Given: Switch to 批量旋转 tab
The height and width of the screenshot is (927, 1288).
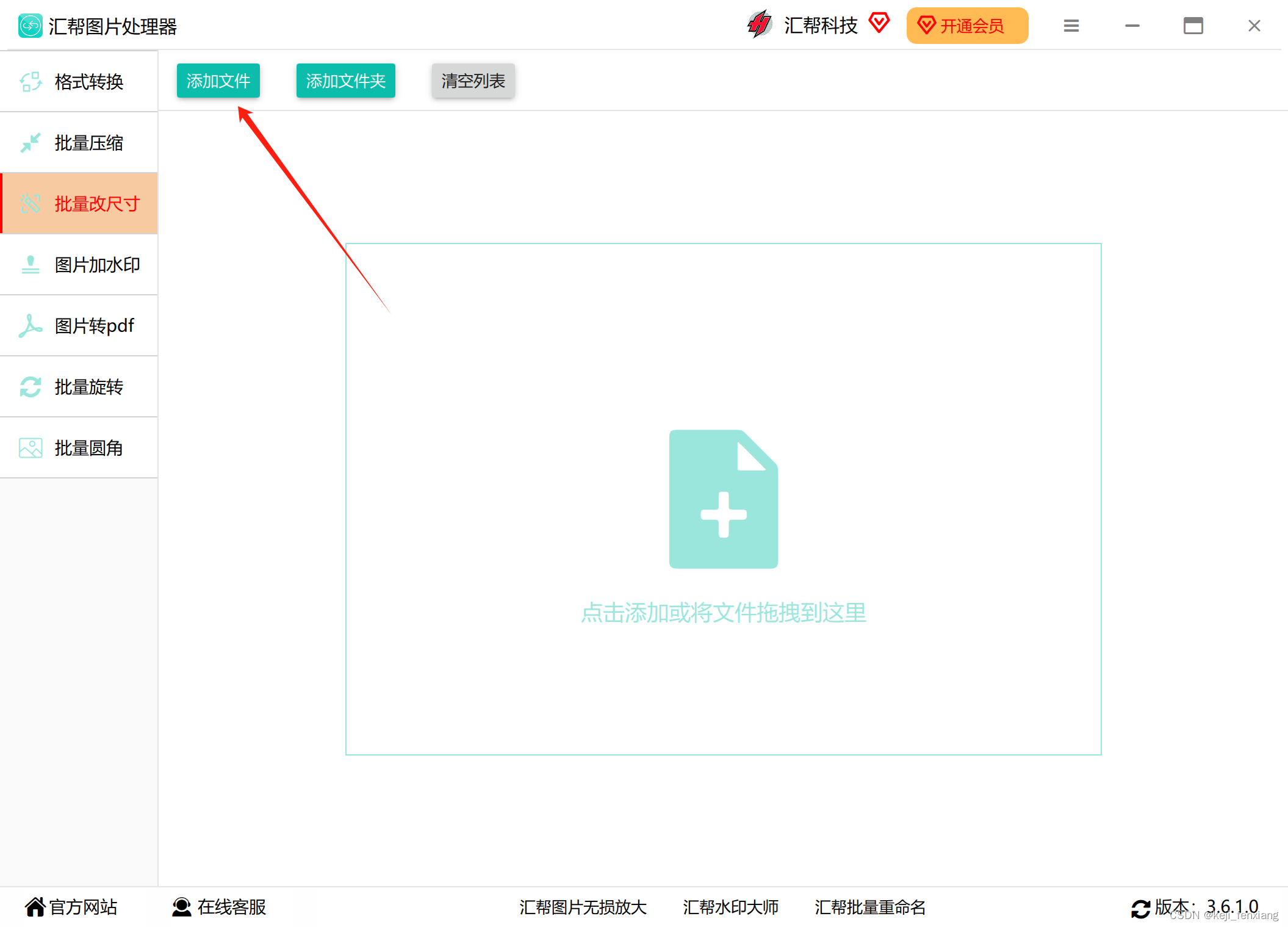Looking at the screenshot, I should (79, 387).
